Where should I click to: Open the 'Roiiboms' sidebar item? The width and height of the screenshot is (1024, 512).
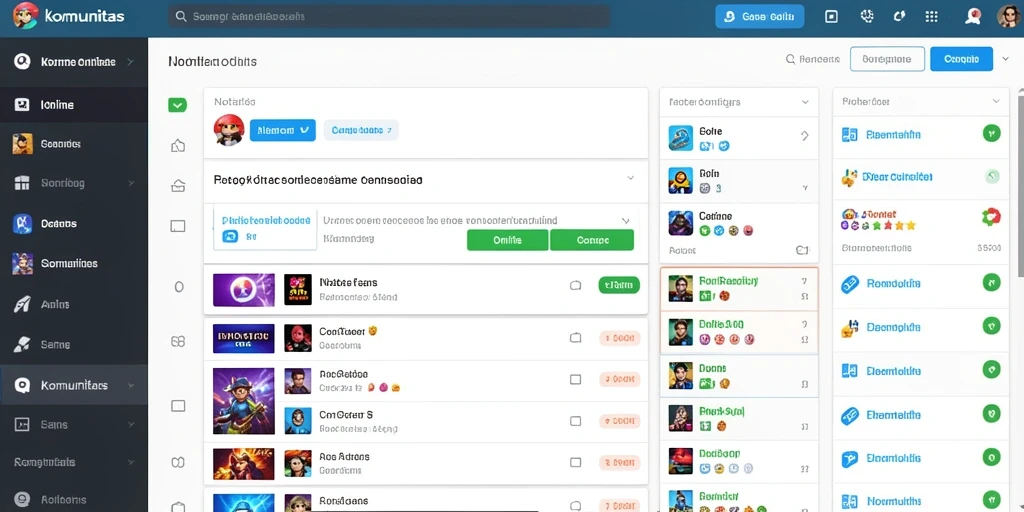point(74,500)
